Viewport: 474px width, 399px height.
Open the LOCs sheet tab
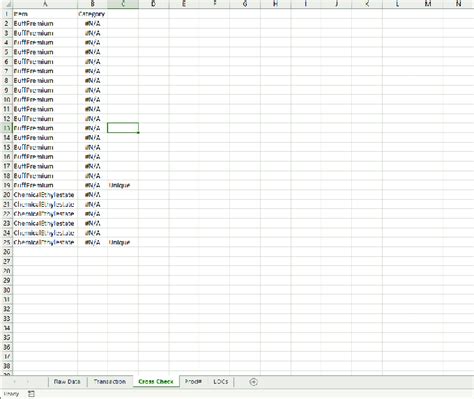click(220, 382)
